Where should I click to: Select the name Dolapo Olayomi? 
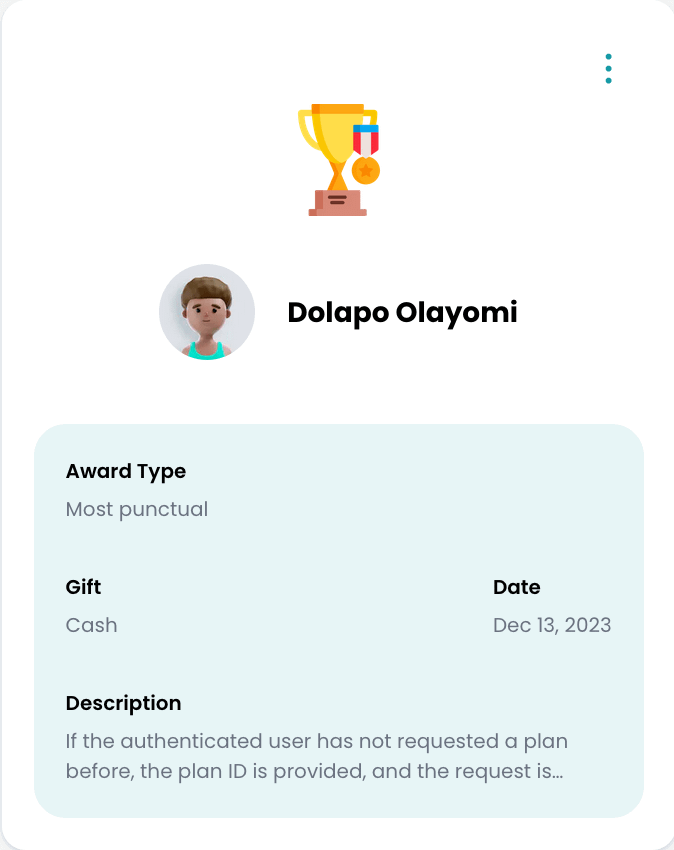pyautogui.click(x=402, y=312)
